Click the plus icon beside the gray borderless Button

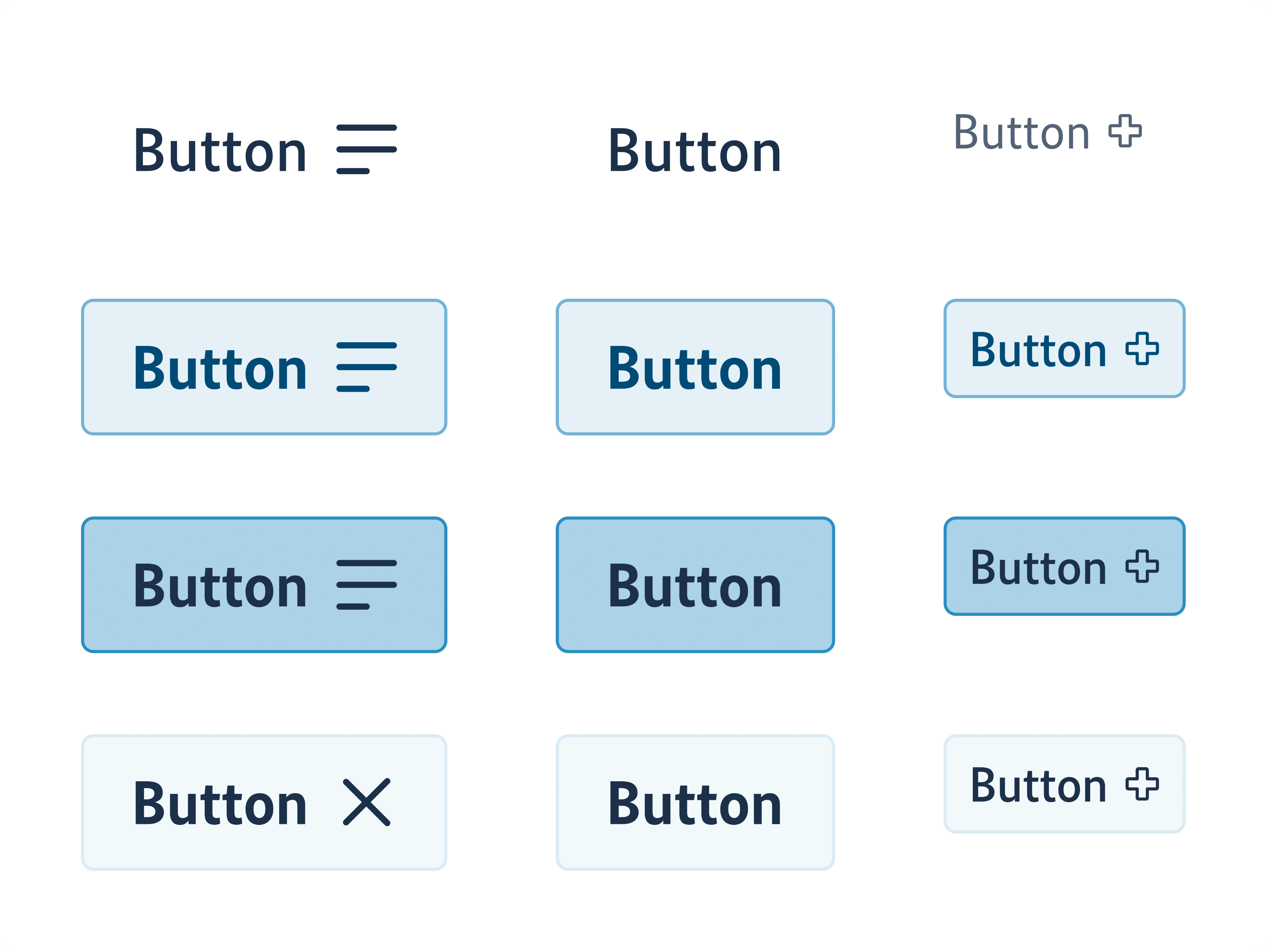1125,131
